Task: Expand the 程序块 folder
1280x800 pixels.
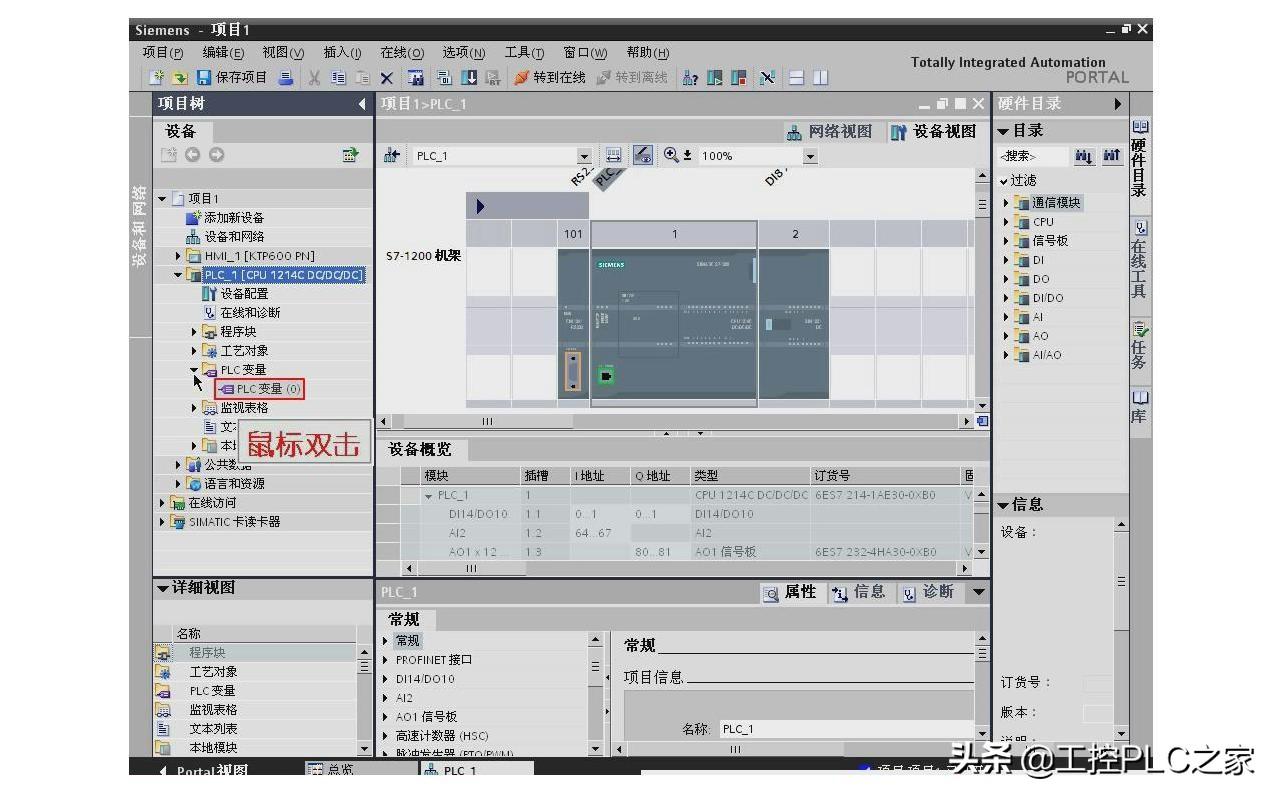Action: click(195, 332)
